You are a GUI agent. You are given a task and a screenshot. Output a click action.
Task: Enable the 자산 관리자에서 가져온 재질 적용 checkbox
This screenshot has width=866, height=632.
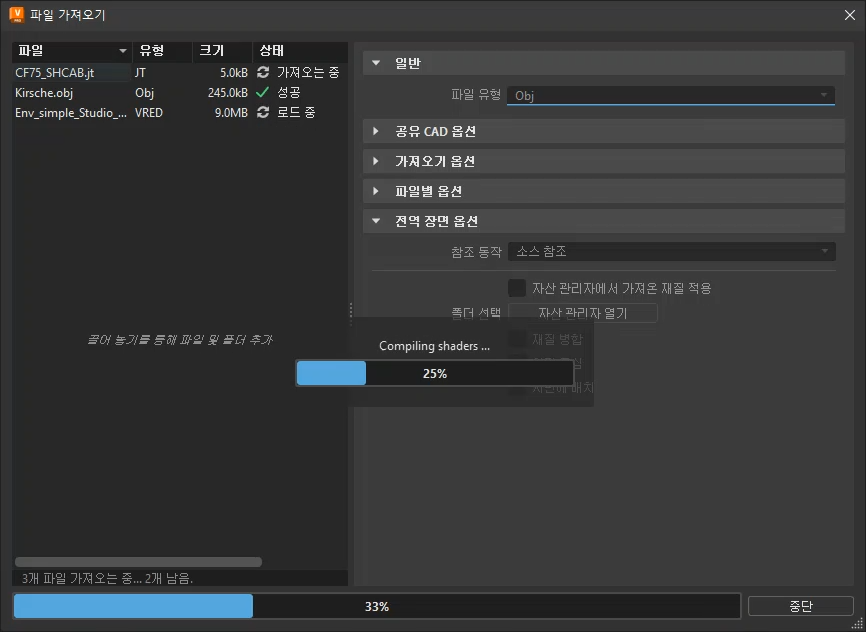coord(516,287)
